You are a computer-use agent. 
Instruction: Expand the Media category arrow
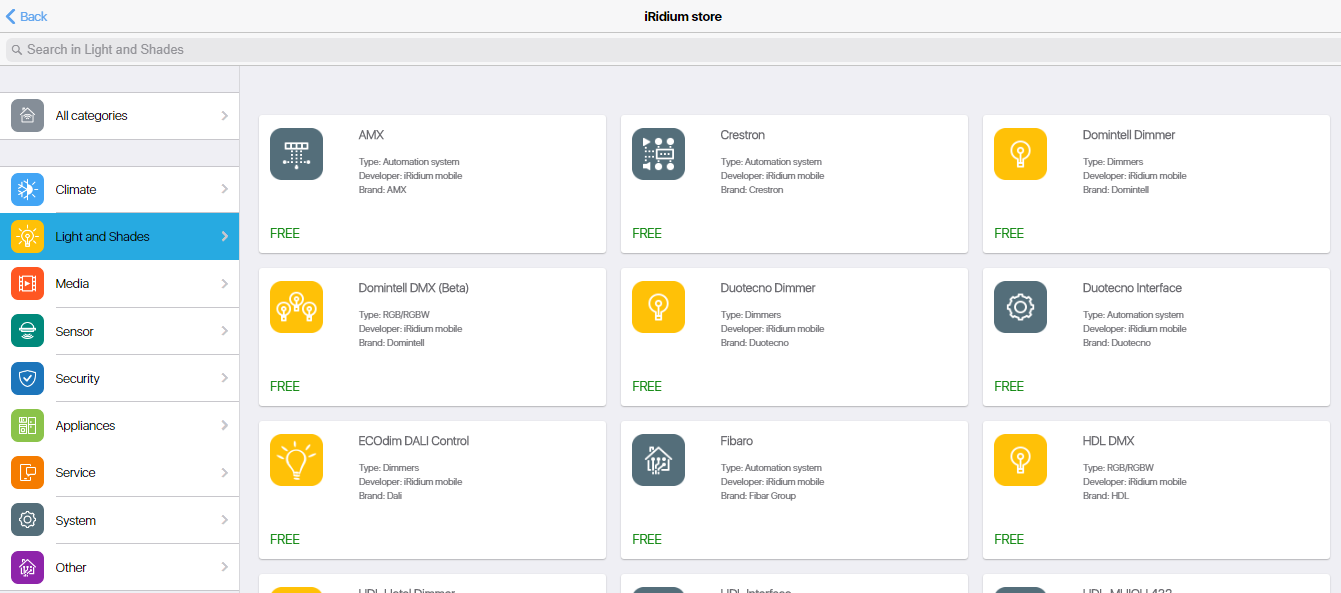[224, 284]
